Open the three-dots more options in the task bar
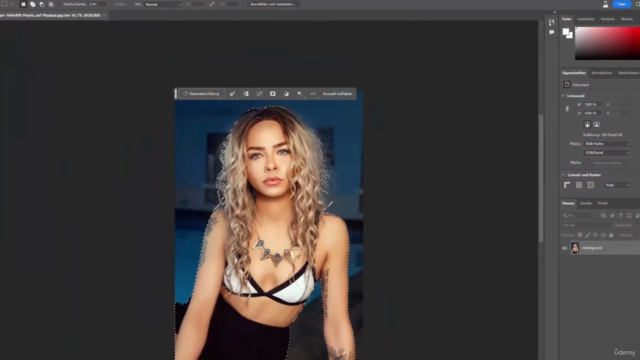This screenshot has height=360, width=640. (313, 94)
